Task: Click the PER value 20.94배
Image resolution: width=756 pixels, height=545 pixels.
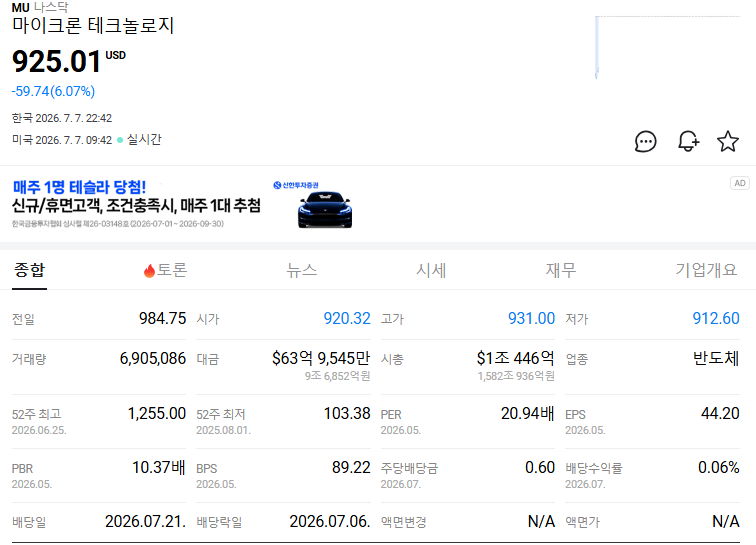Action: tap(528, 413)
